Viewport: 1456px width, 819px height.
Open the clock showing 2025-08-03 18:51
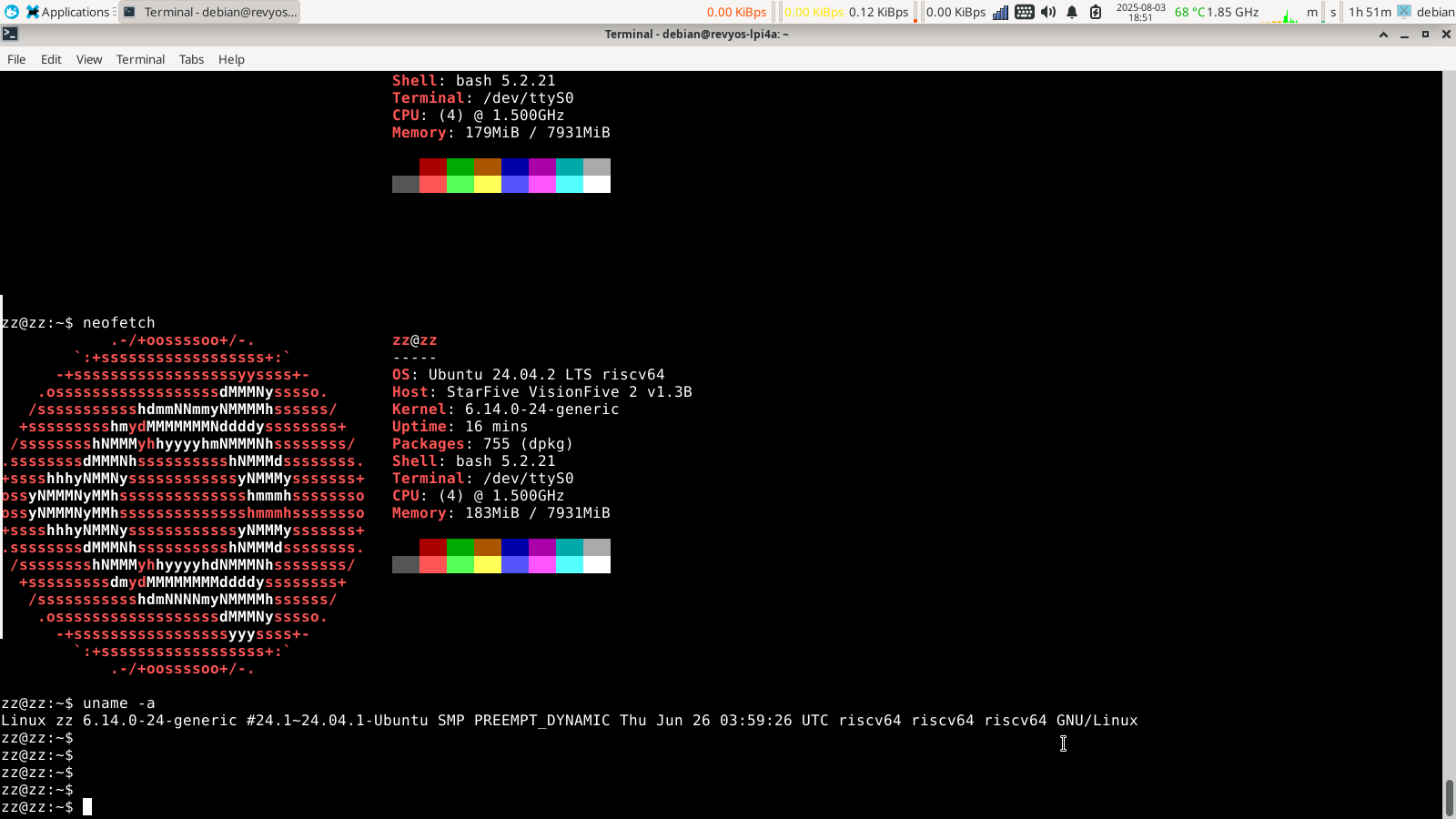(1140, 12)
